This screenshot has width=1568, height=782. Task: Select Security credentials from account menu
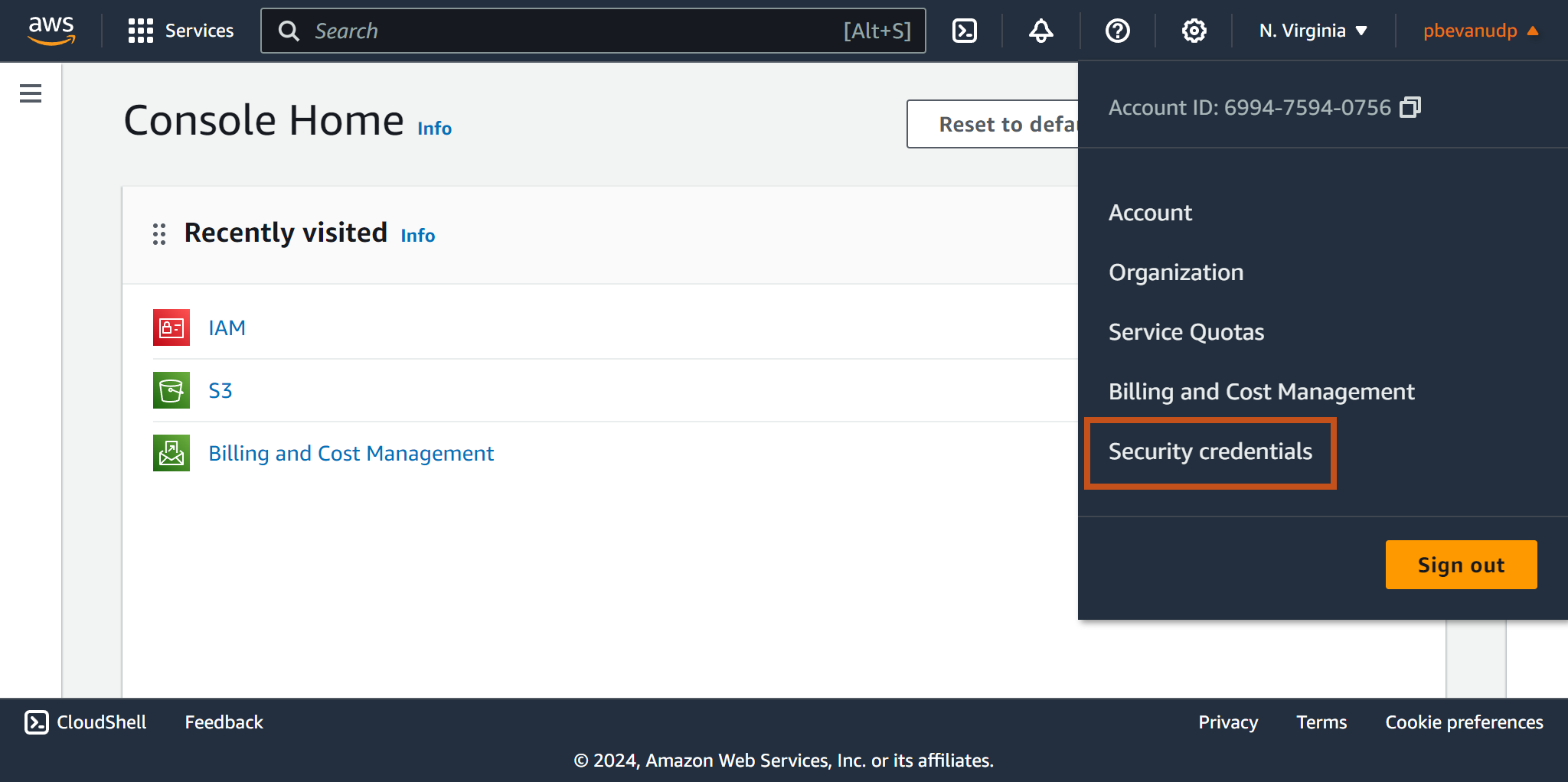click(x=1210, y=452)
